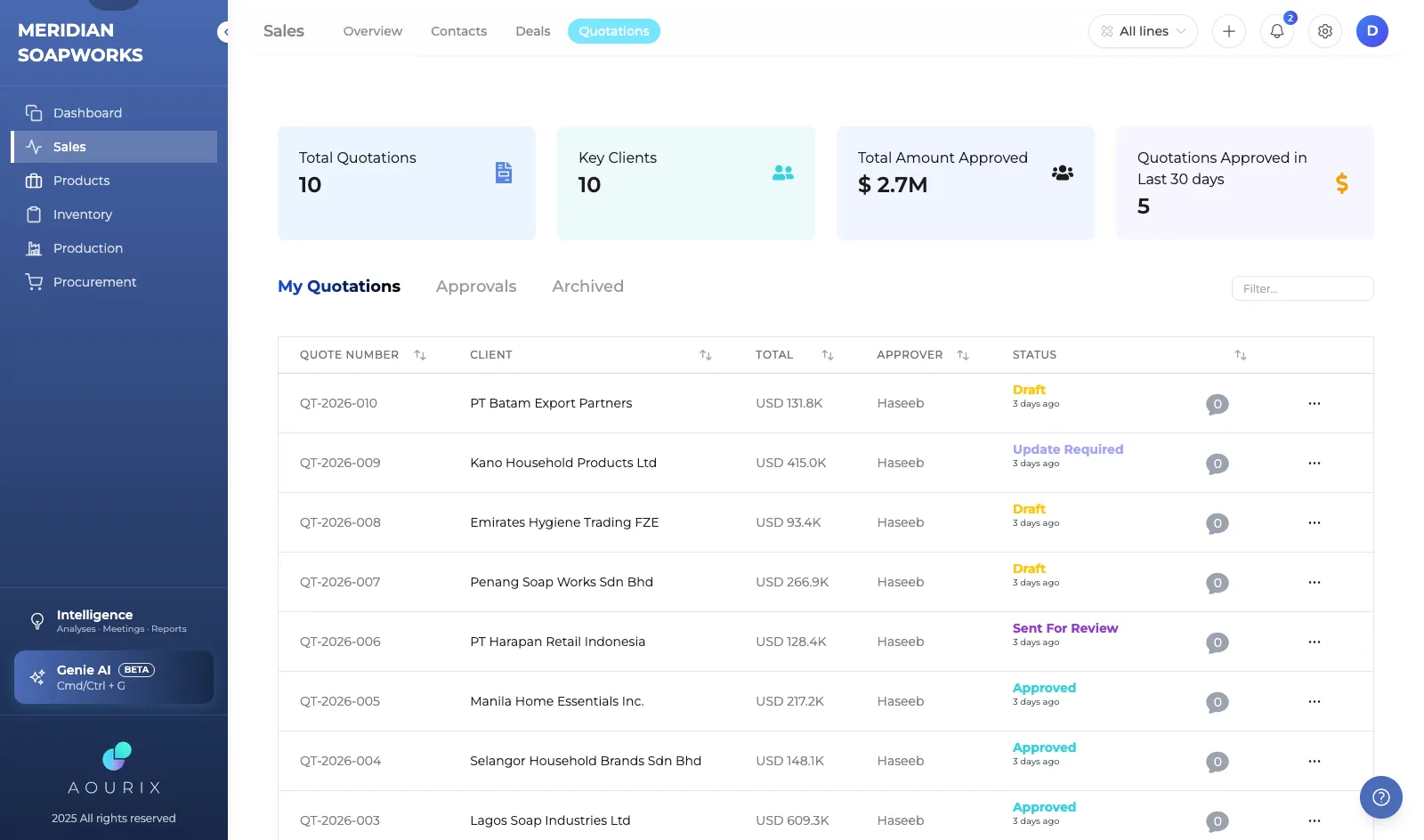Open the Dashboard sidebar item
Image resolution: width=1424 pixels, height=840 pixels.
tap(114, 113)
